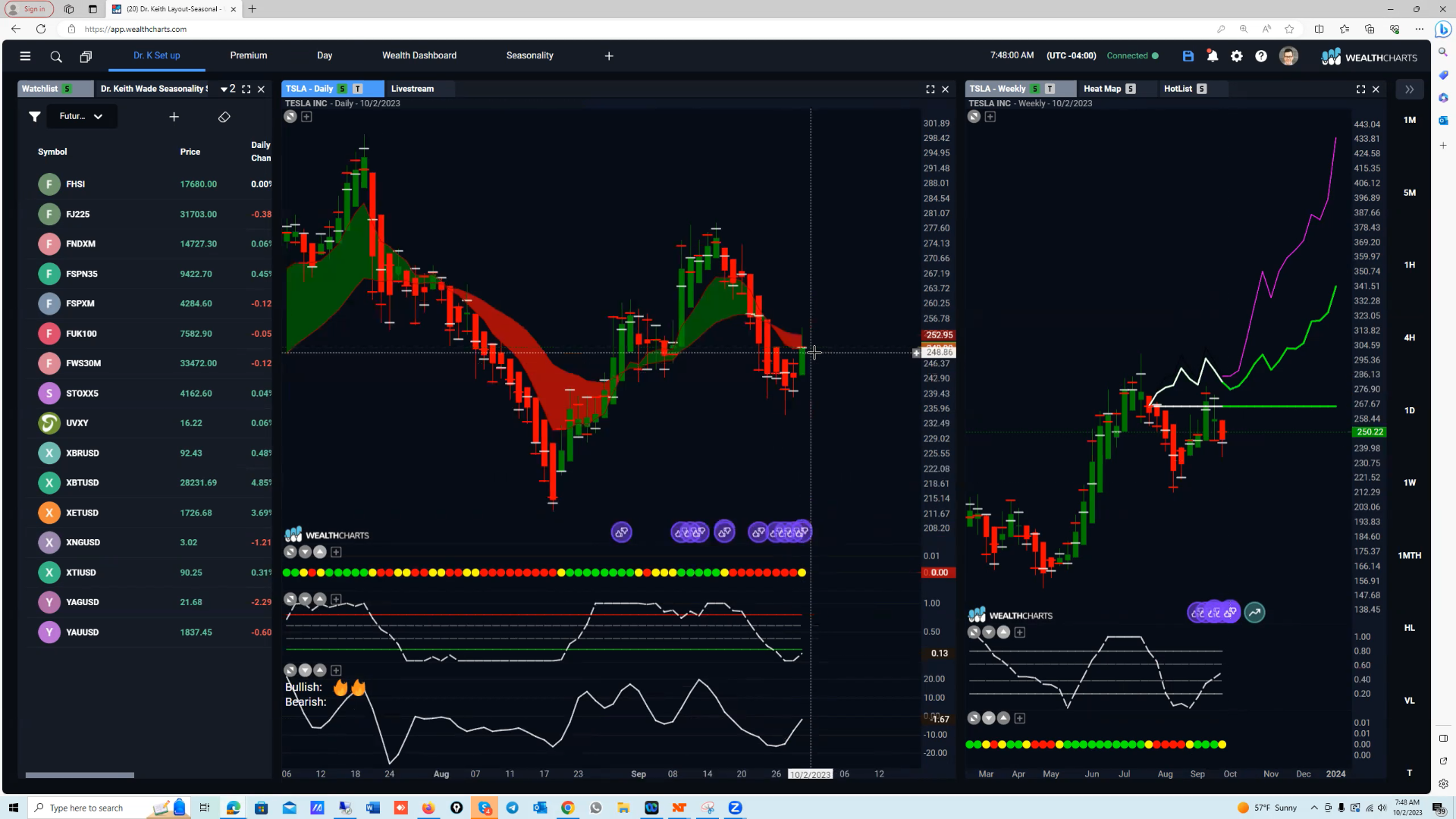Screen dimensions: 1456x819
Task: Click the layouts window icon
Action: tap(86, 56)
